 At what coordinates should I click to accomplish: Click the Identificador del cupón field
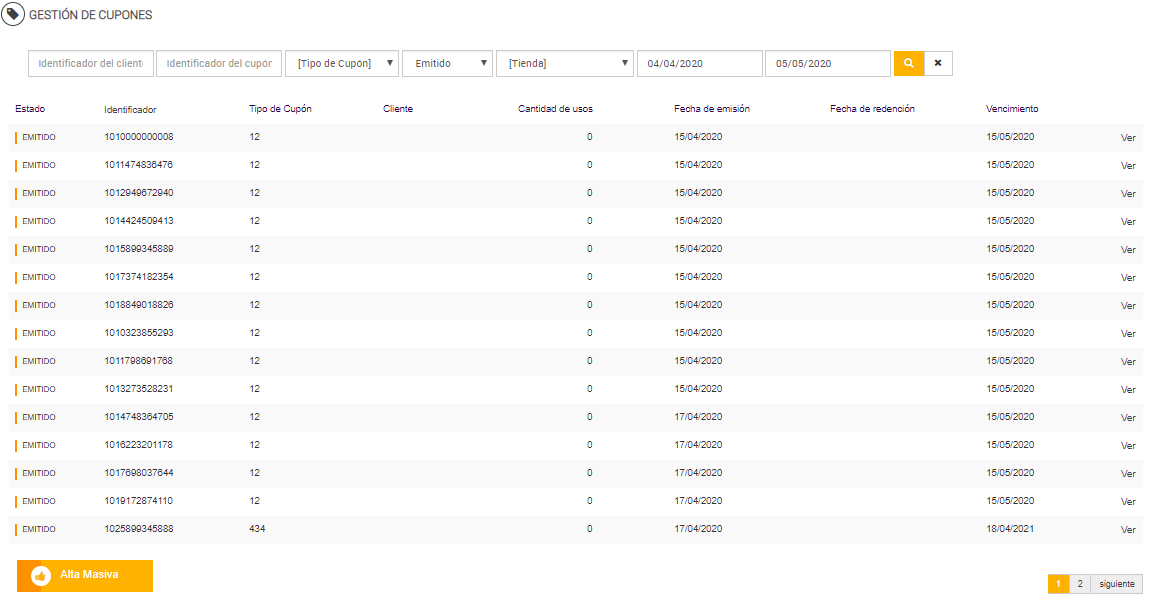(219, 63)
